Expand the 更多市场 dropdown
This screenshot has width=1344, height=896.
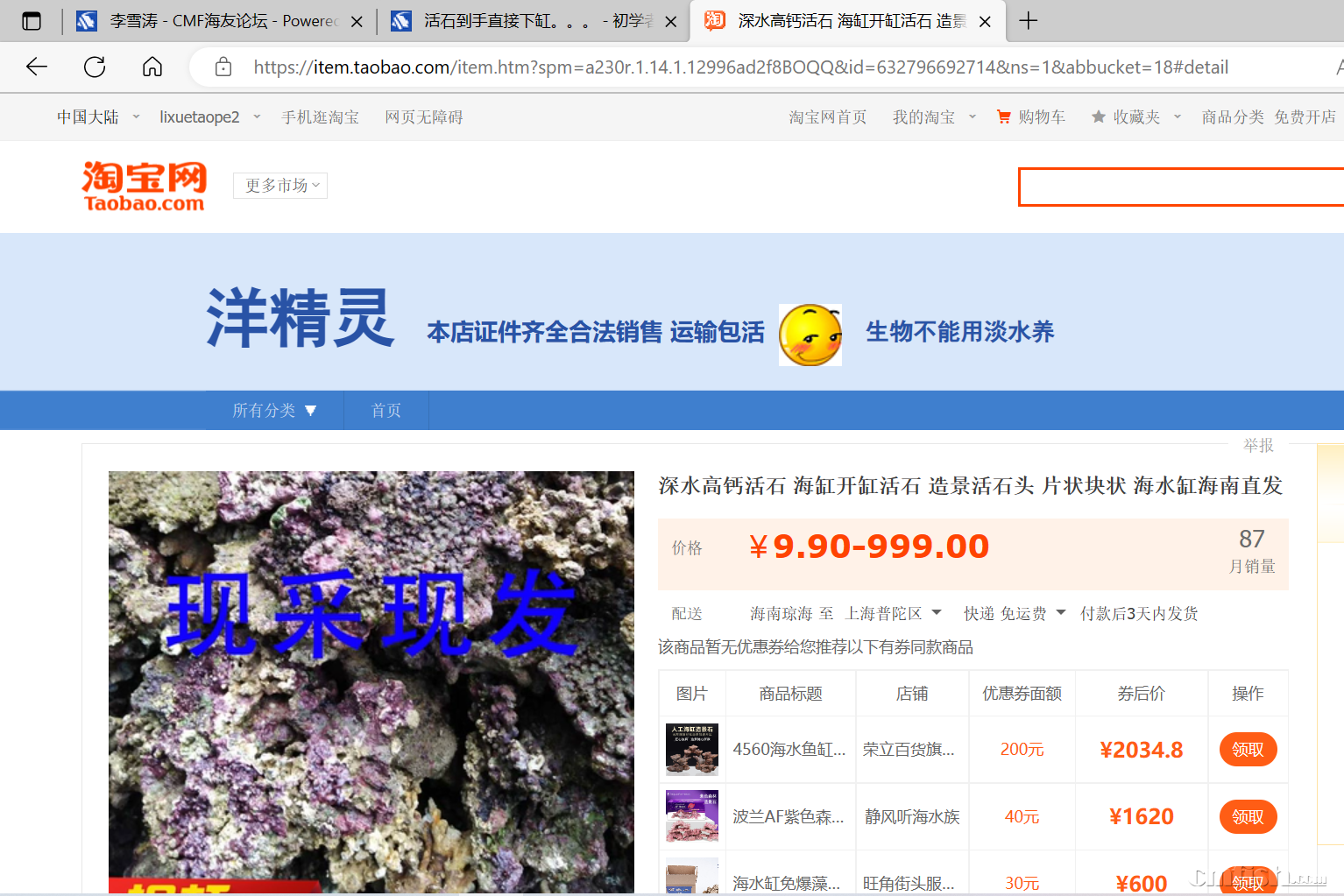pos(279,185)
